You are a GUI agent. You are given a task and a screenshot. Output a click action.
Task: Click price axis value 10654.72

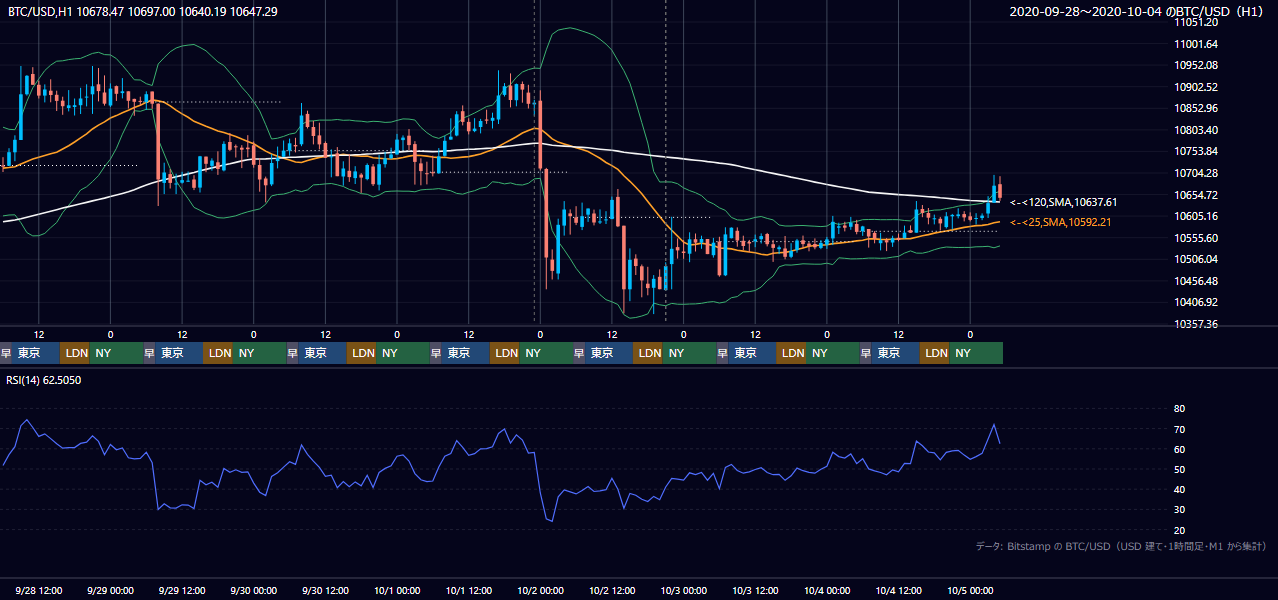[1196, 195]
